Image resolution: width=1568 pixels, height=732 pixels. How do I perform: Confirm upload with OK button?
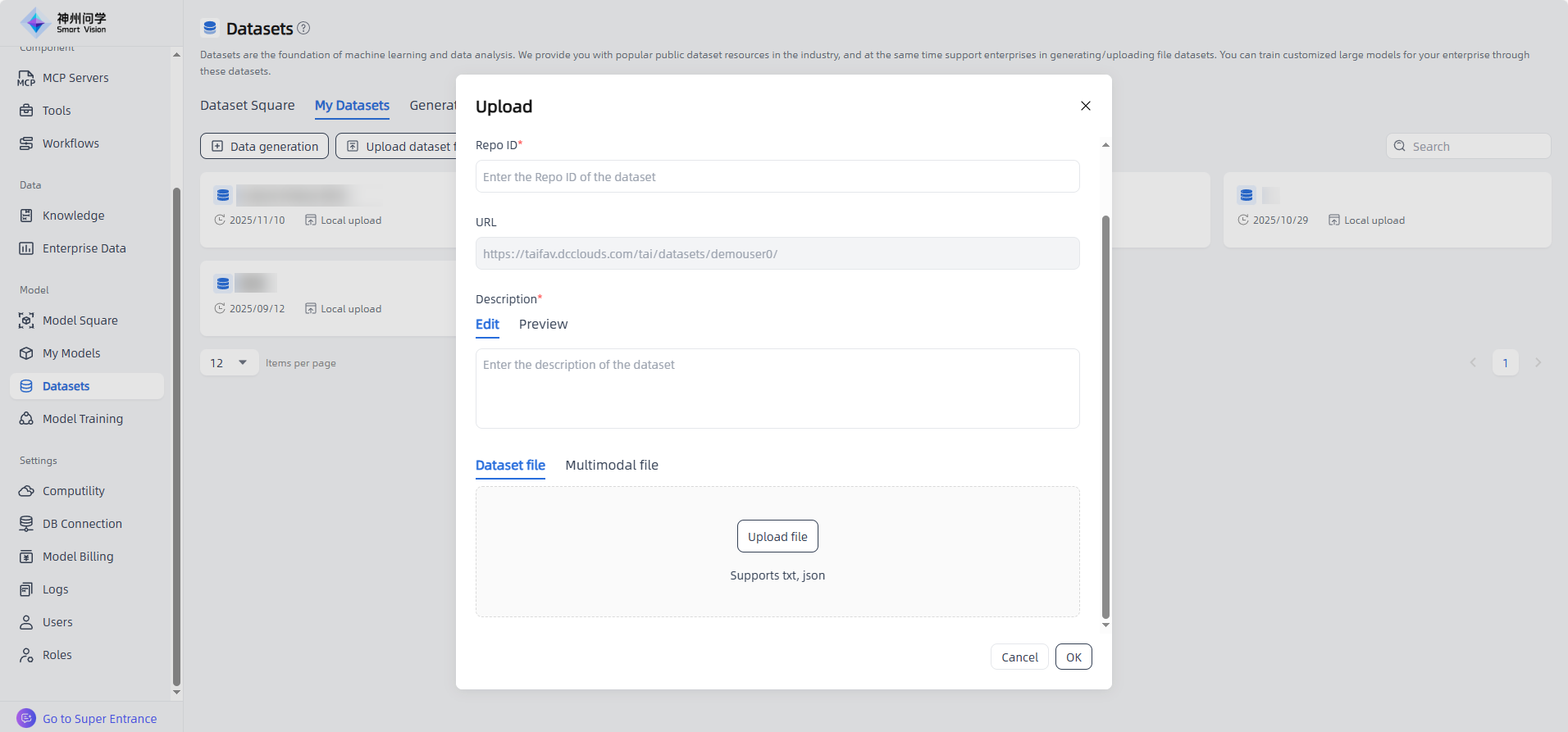click(x=1073, y=657)
